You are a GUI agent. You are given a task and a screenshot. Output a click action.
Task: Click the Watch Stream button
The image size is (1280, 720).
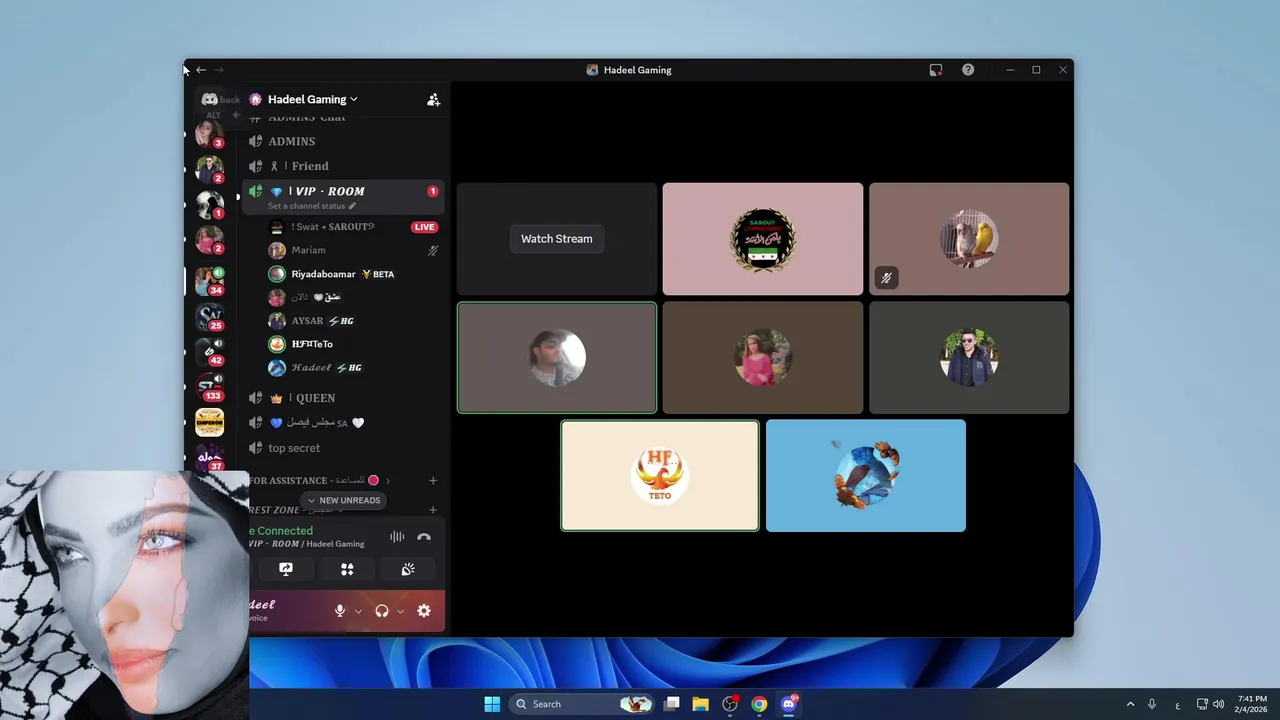pos(557,239)
